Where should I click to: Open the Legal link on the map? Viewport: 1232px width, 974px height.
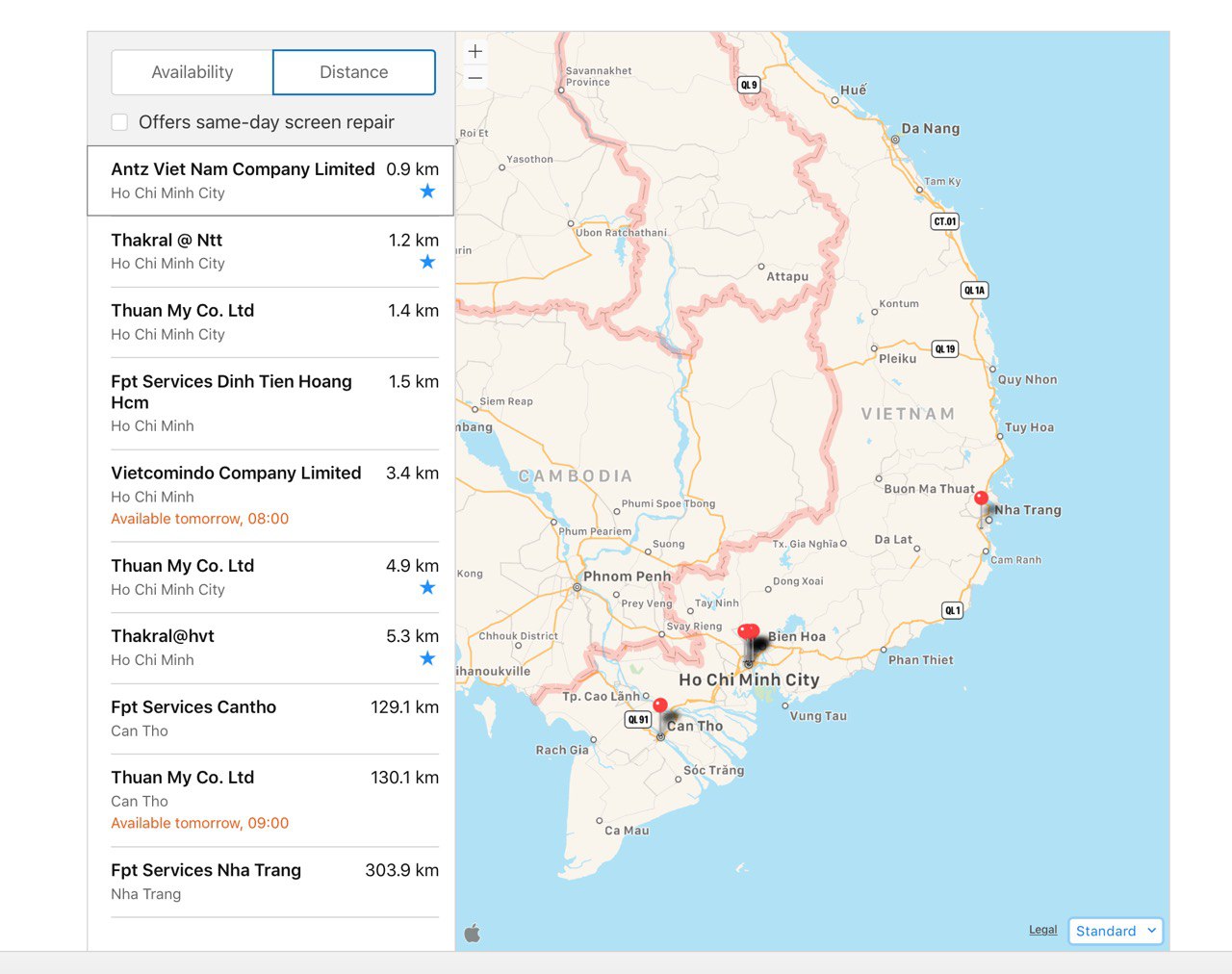(1042, 930)
